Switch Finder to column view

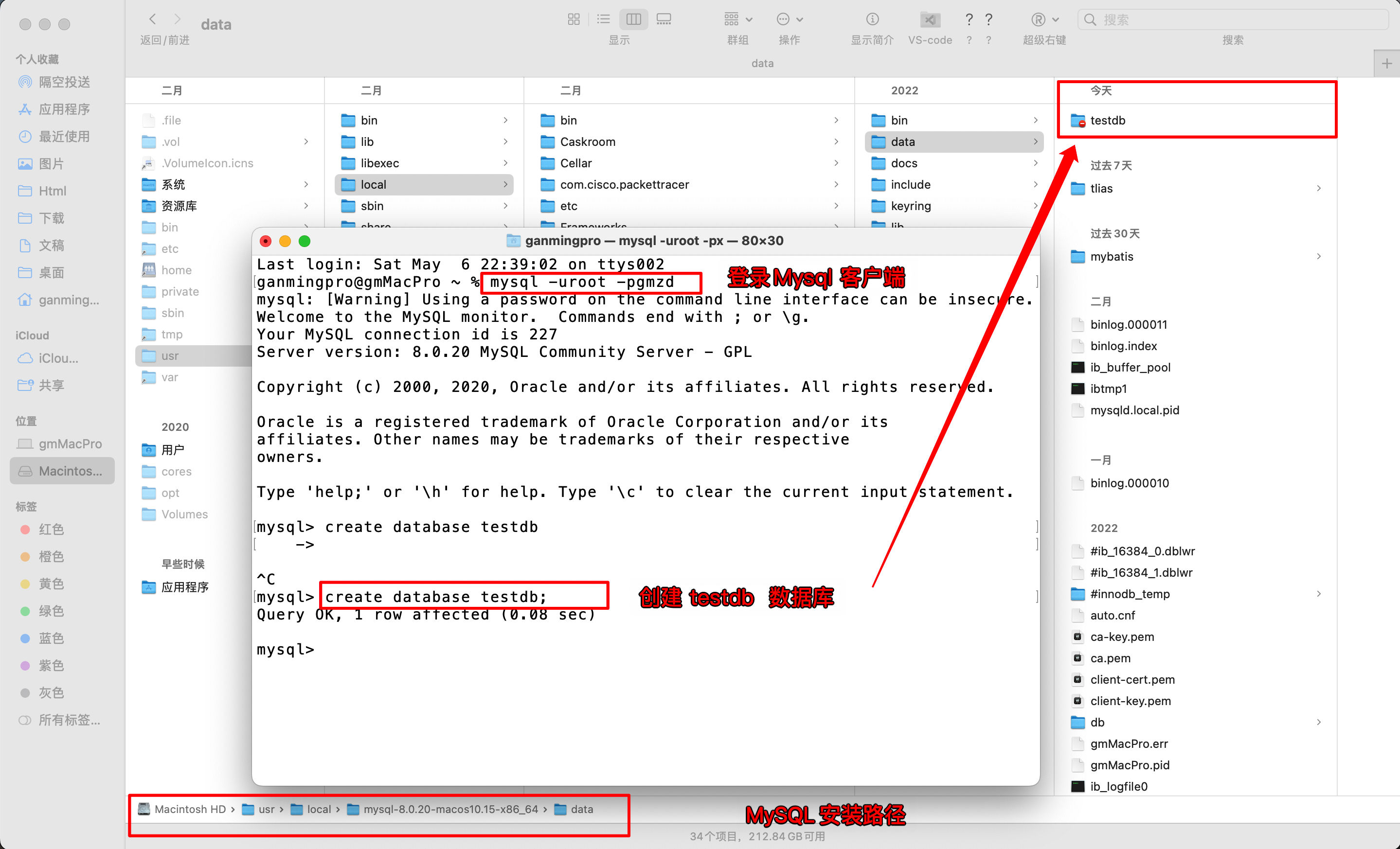click(x=633, y=19)
